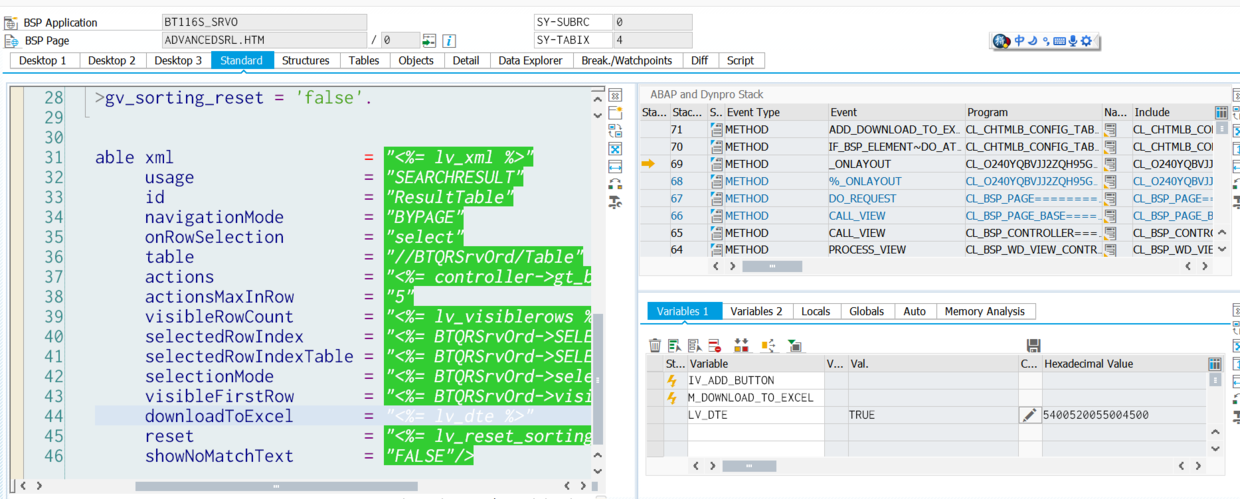This screenshot has width=1240, height=499.
Task: Click the Event Type column header in the stack table
Action: click(775, 112)
